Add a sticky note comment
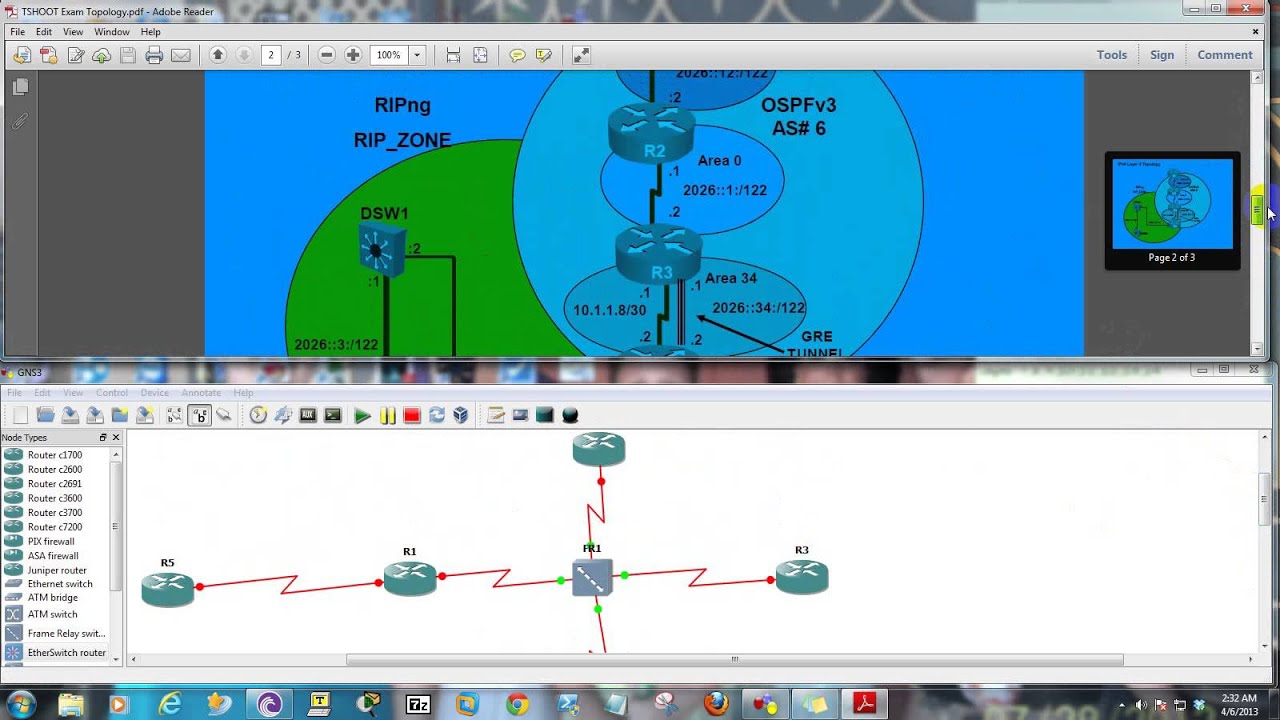Viewport: 1280px width, 720px height. (x=517, y=55)
